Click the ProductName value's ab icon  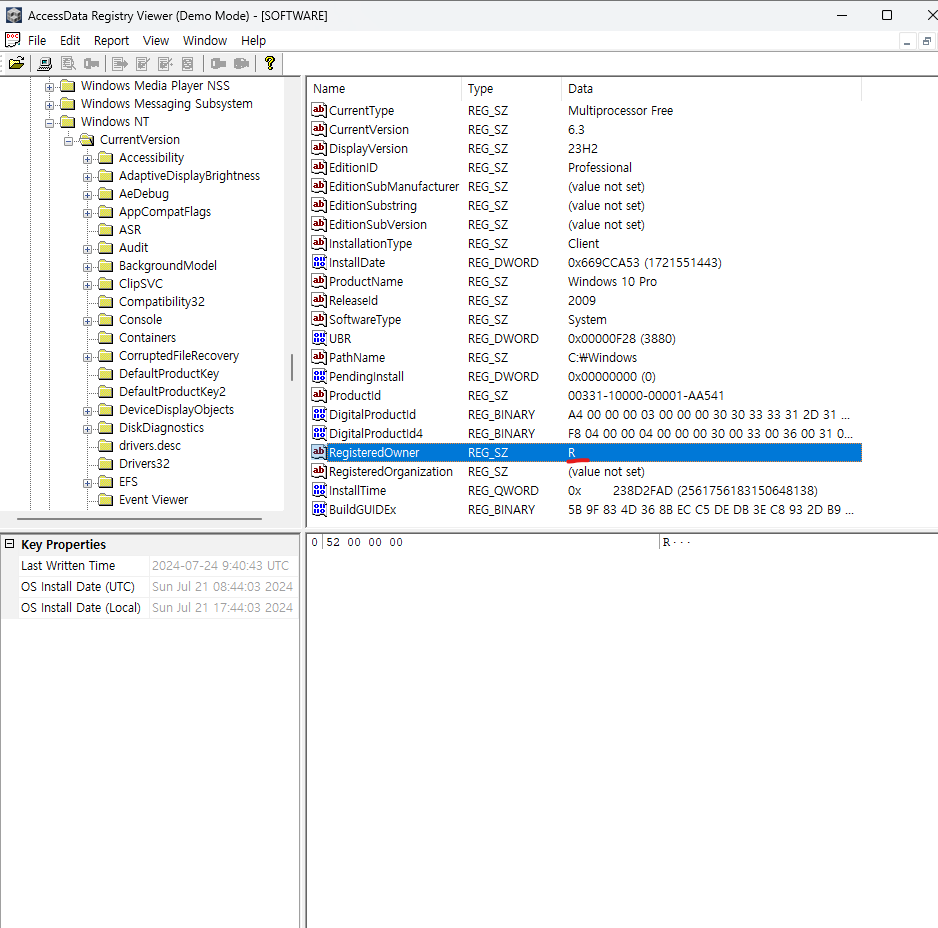coord(319,281)
